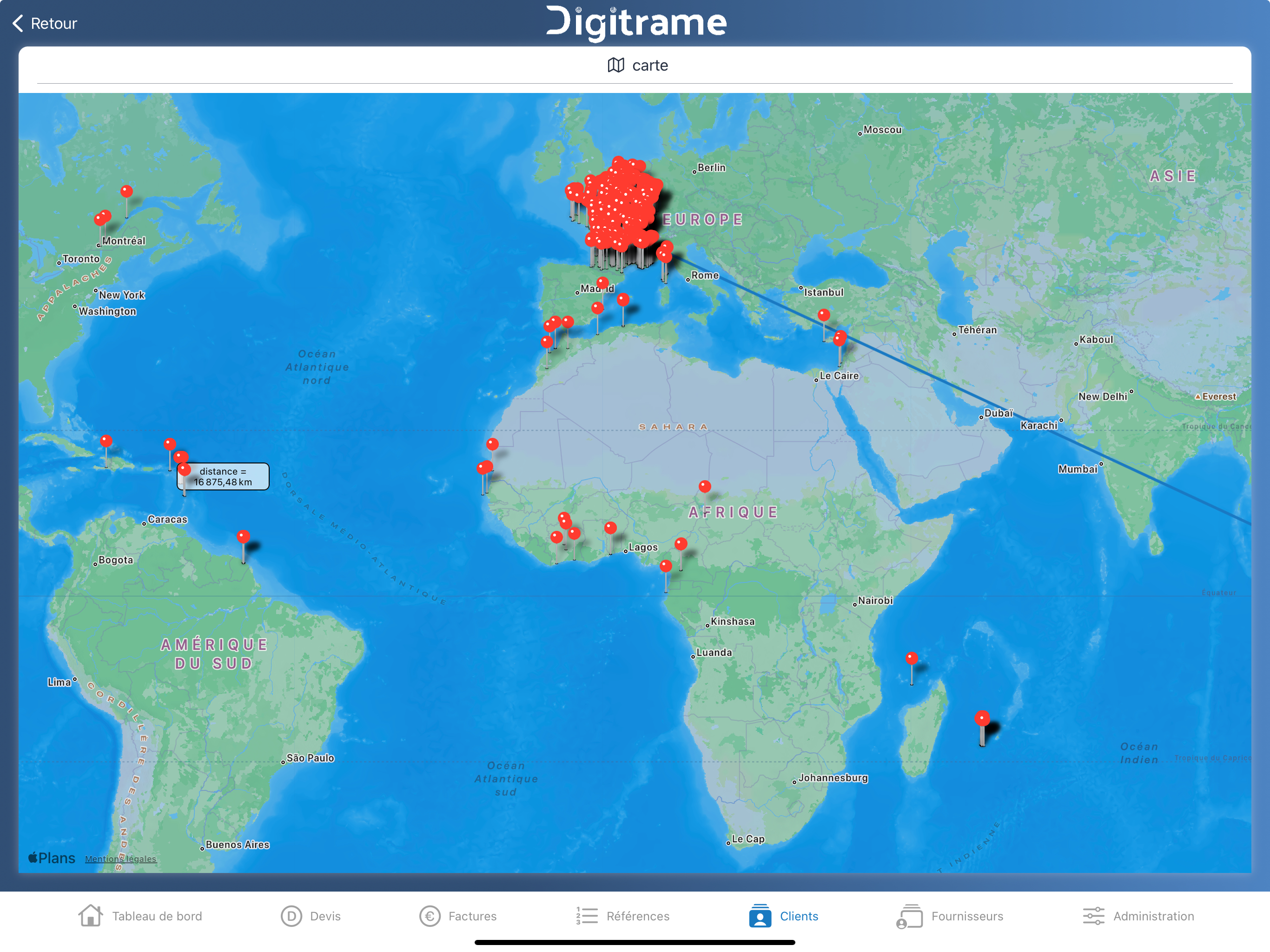Click the Johannesburg city label

[x=833, y=777]
